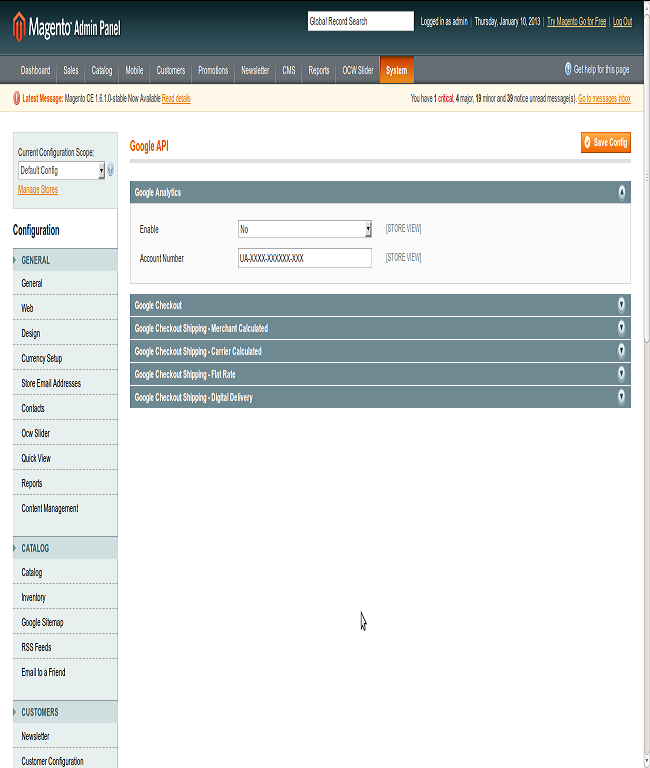
Task: Open Contacts configuration section
Action: (65, 408)
